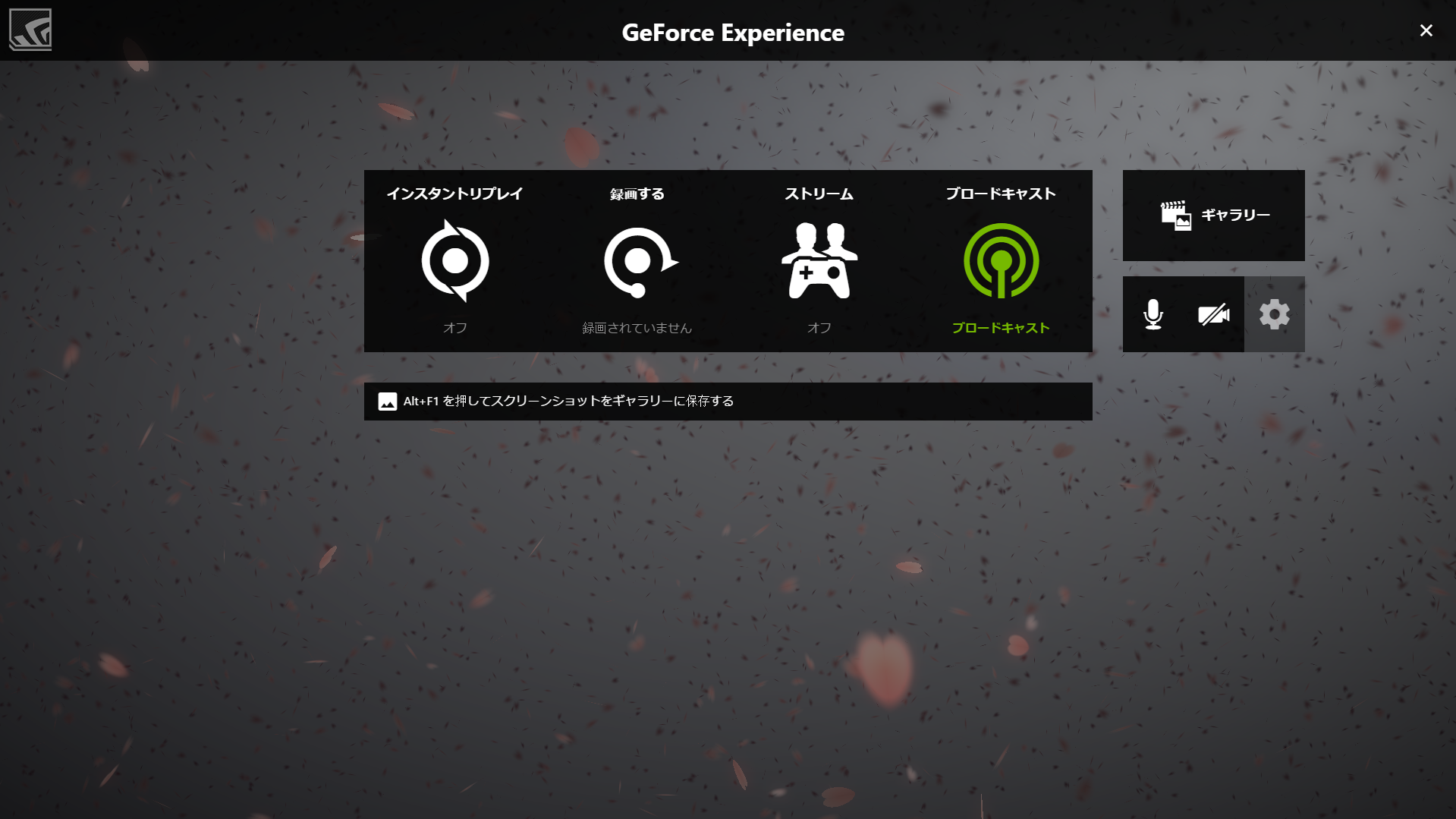Screen dimensions: 1456x819
Task: Click the green Broadcast antenna icon
Action: coord(1002,260)
